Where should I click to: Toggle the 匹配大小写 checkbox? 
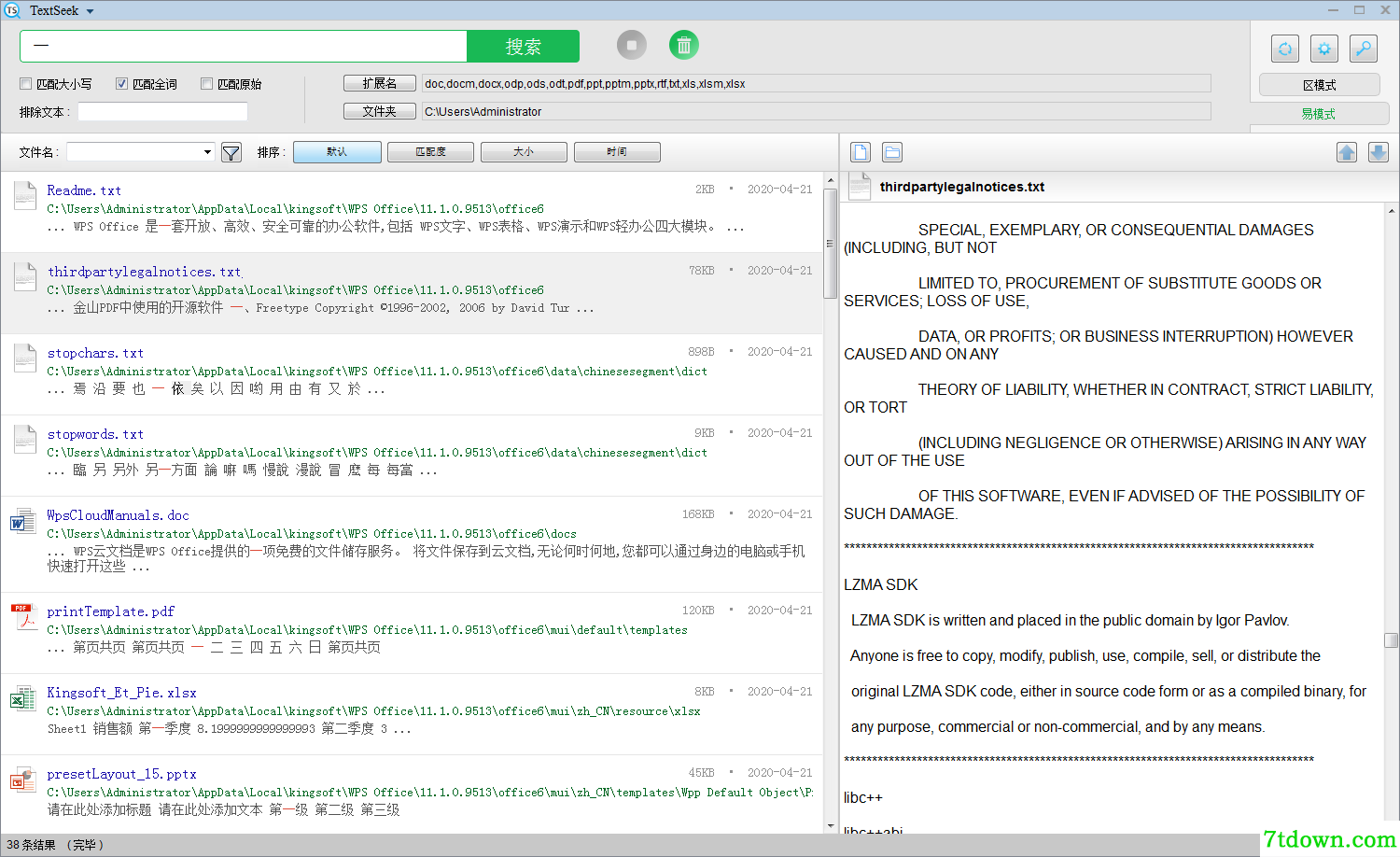26,84
